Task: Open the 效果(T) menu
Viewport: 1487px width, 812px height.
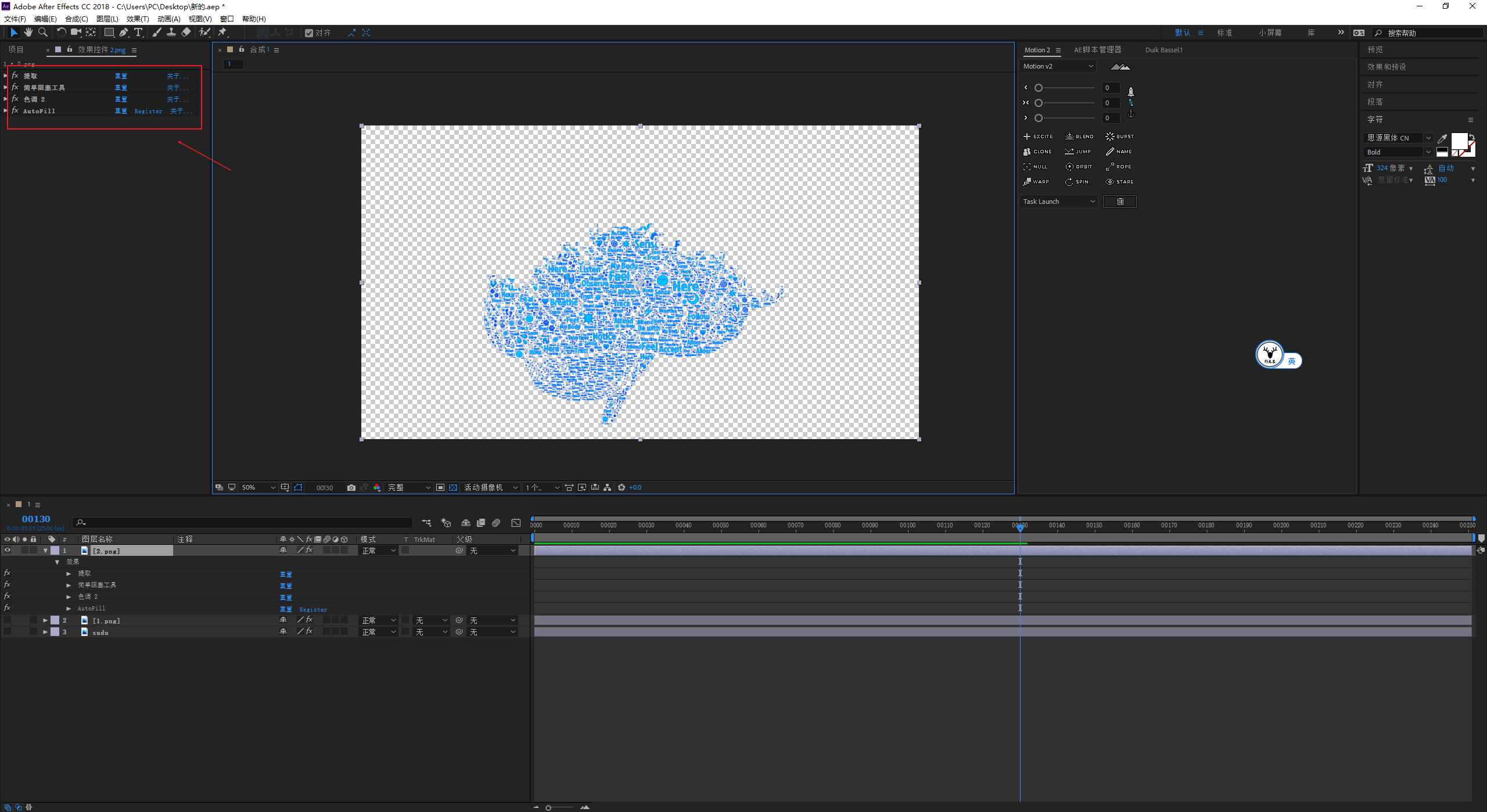Action: click(x=138, y=19)
